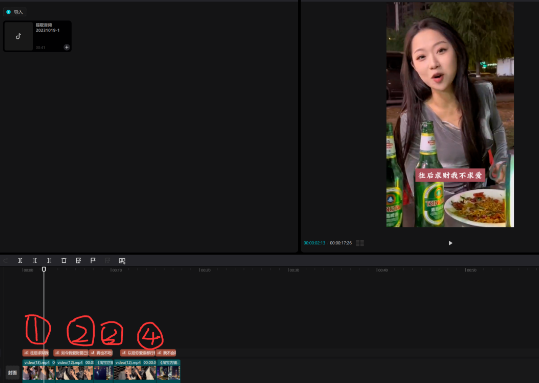This screenshot has width=539, height=383.
Task: Select the second orange subtitle clip under circle 2
Action: [71, 353]
